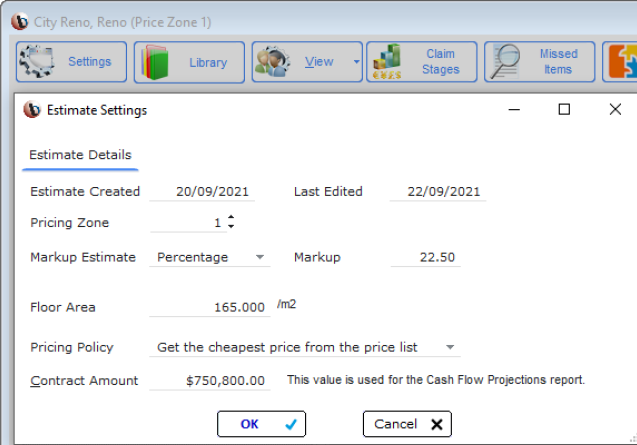
Task: Click the 'Last Edited' label
Action: [x=328, y=191]
